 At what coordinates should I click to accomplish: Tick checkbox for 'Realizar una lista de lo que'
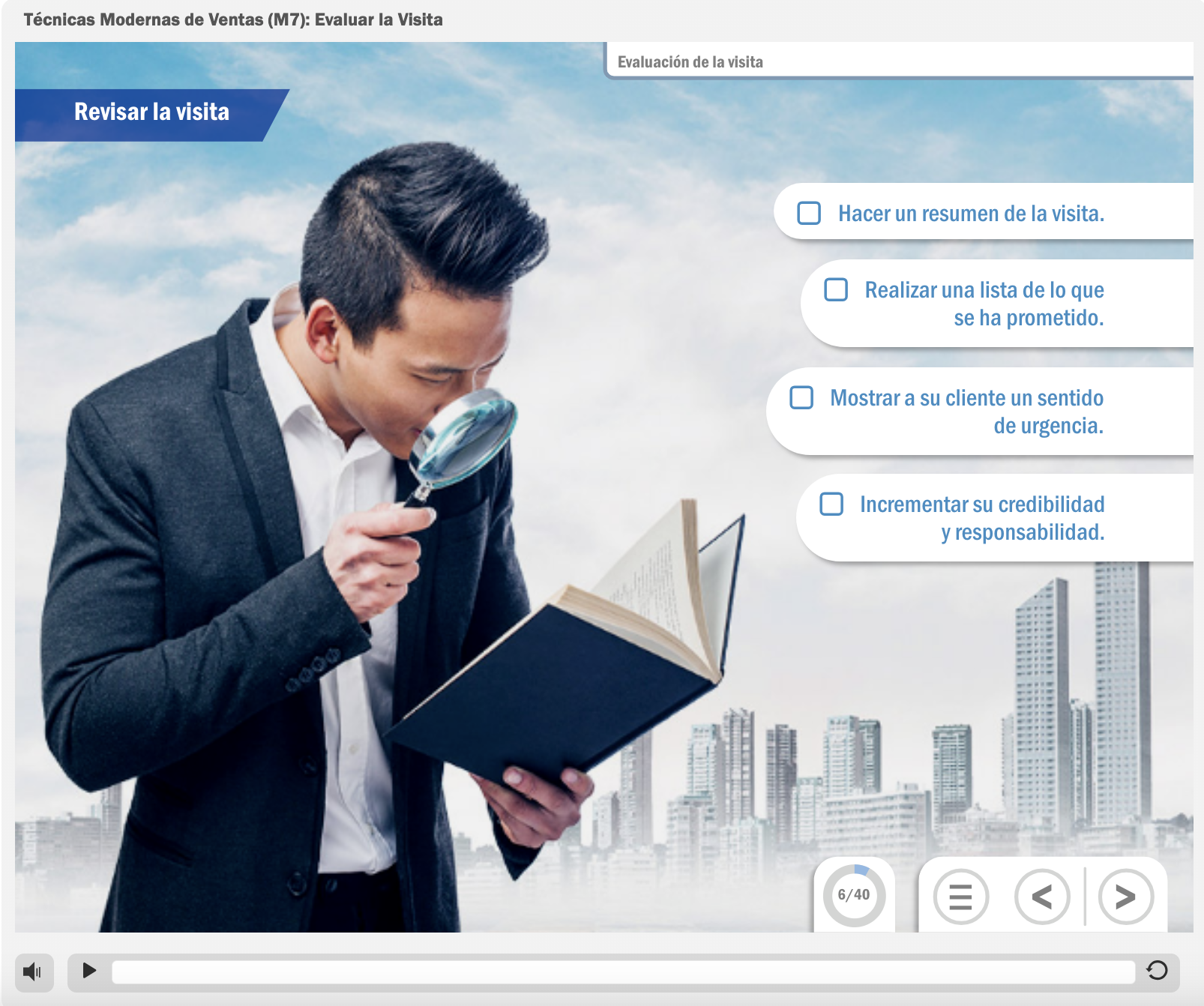836,290
